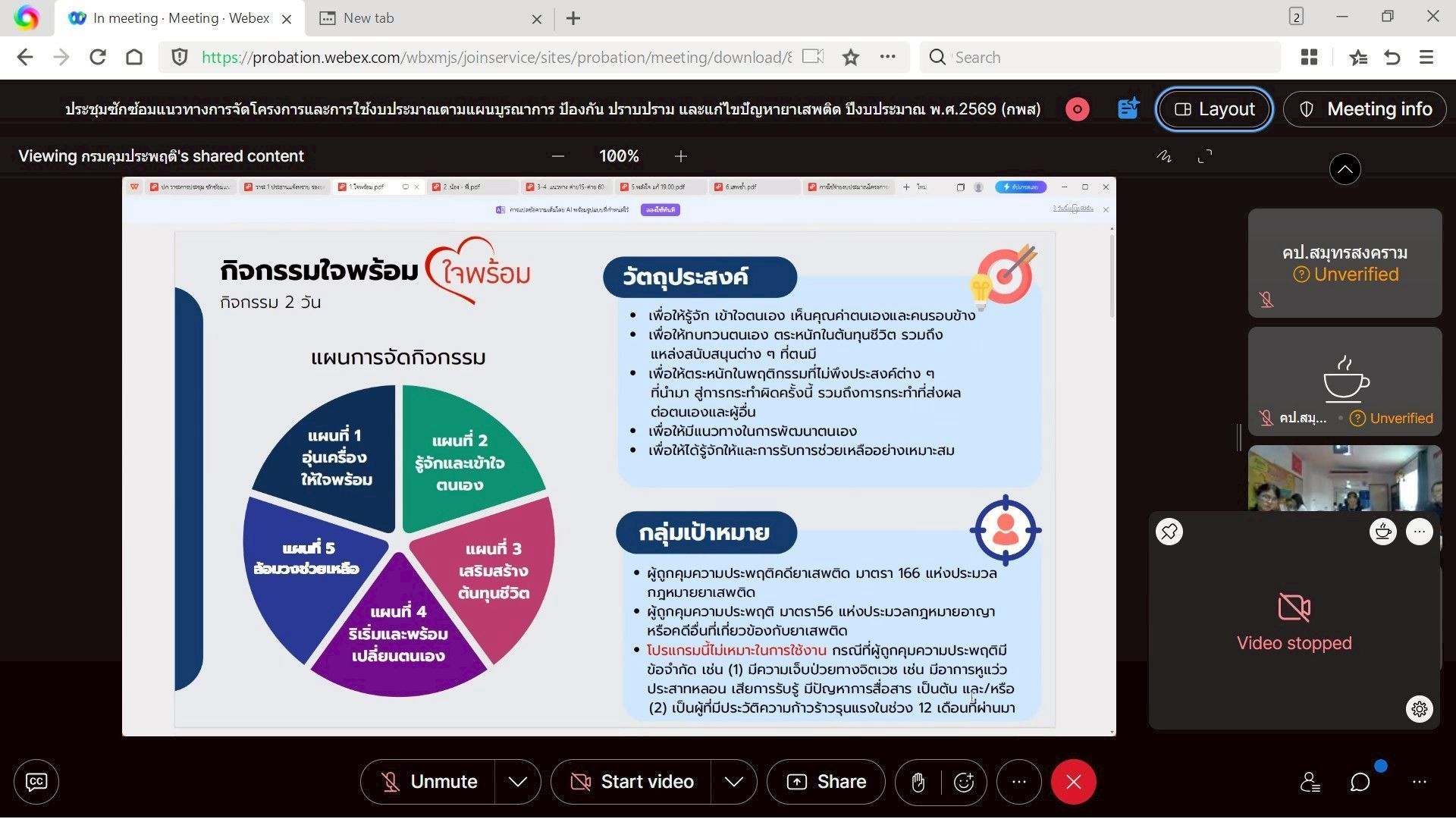Raise hand in the meeting
Screen dimensions: 1456x819
click(x=918, y=782)
